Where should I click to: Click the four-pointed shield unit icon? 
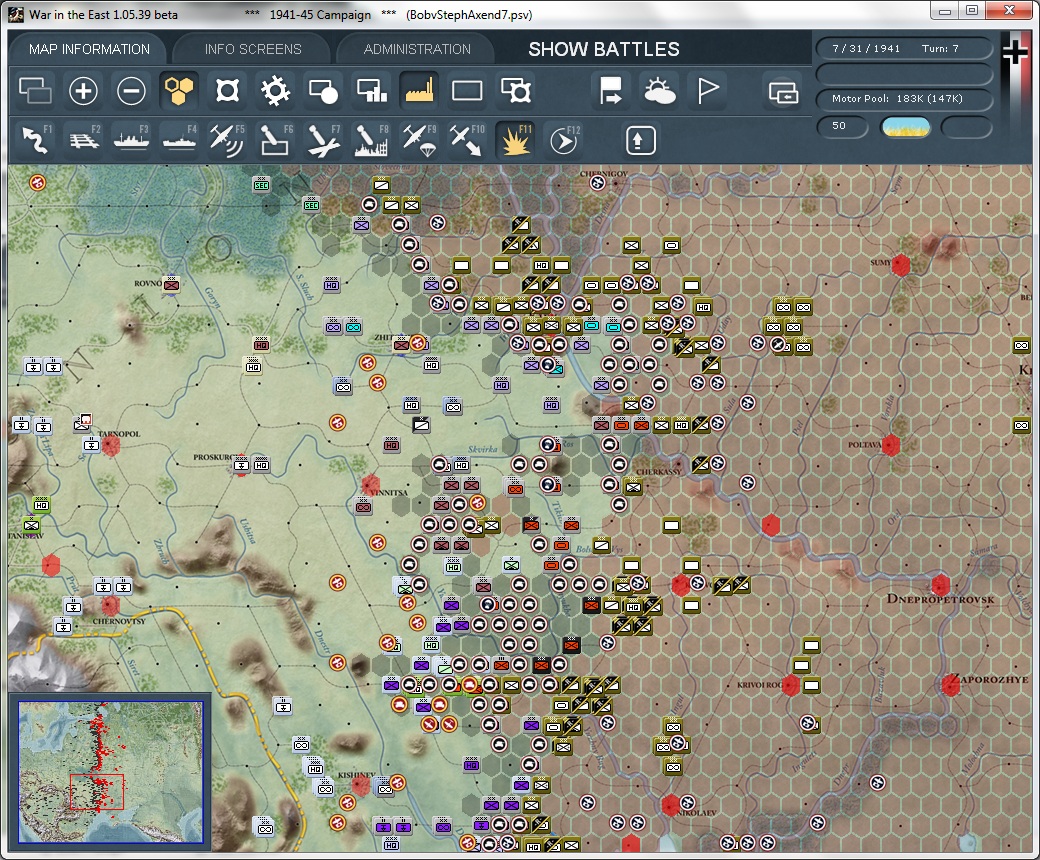(x=228, y=91)
